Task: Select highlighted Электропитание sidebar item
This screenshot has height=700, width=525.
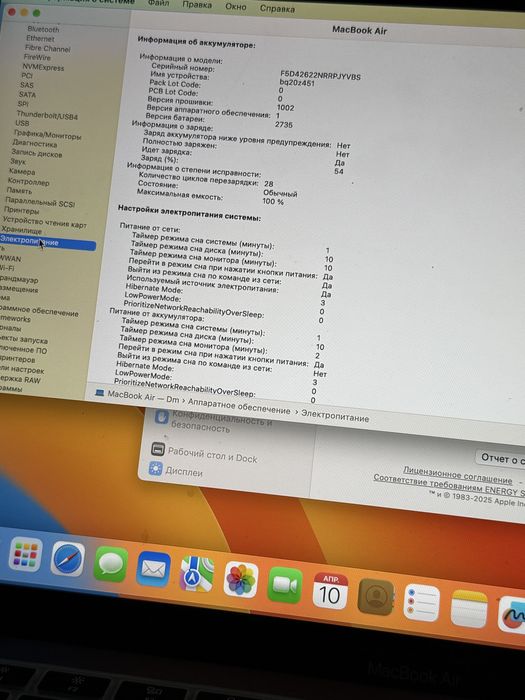Action: click(x=47, y=243)
